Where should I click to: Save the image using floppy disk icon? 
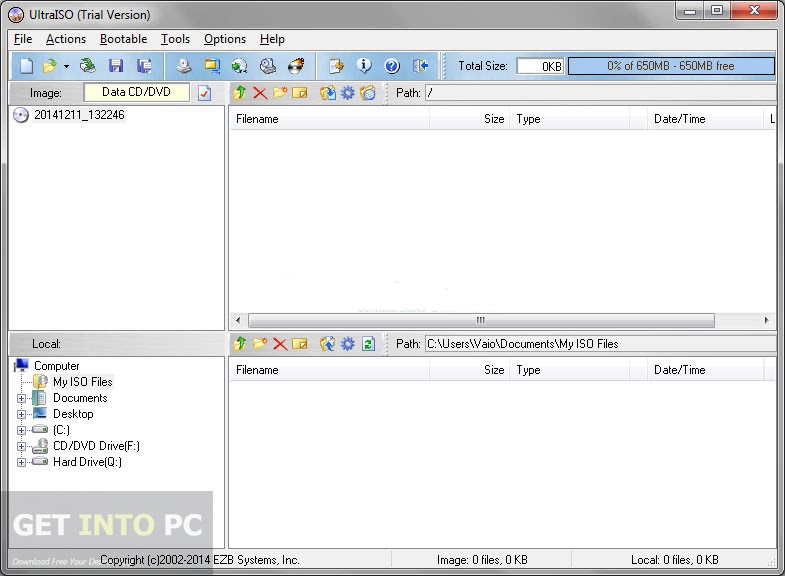tap(116, 66)
